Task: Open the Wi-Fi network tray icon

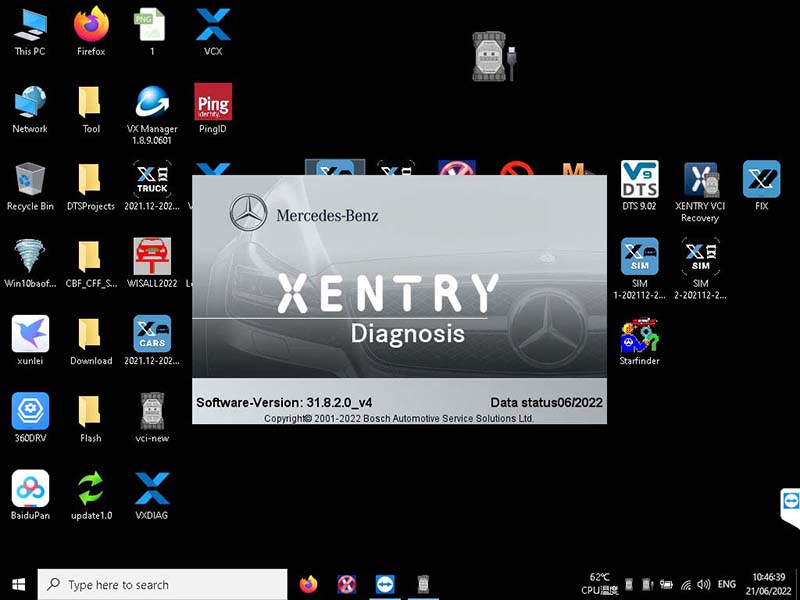Action: tap(687, 585)
